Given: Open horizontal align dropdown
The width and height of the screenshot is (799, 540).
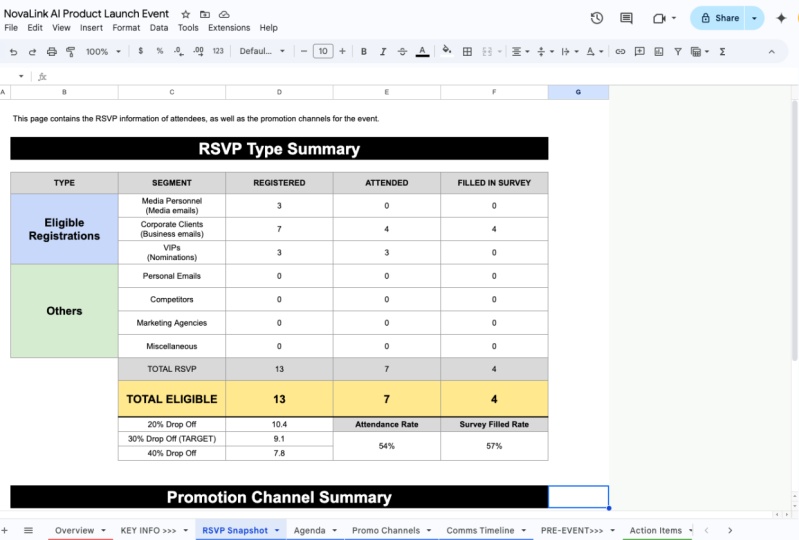Looking at the screenshot, I should point(520,51).
